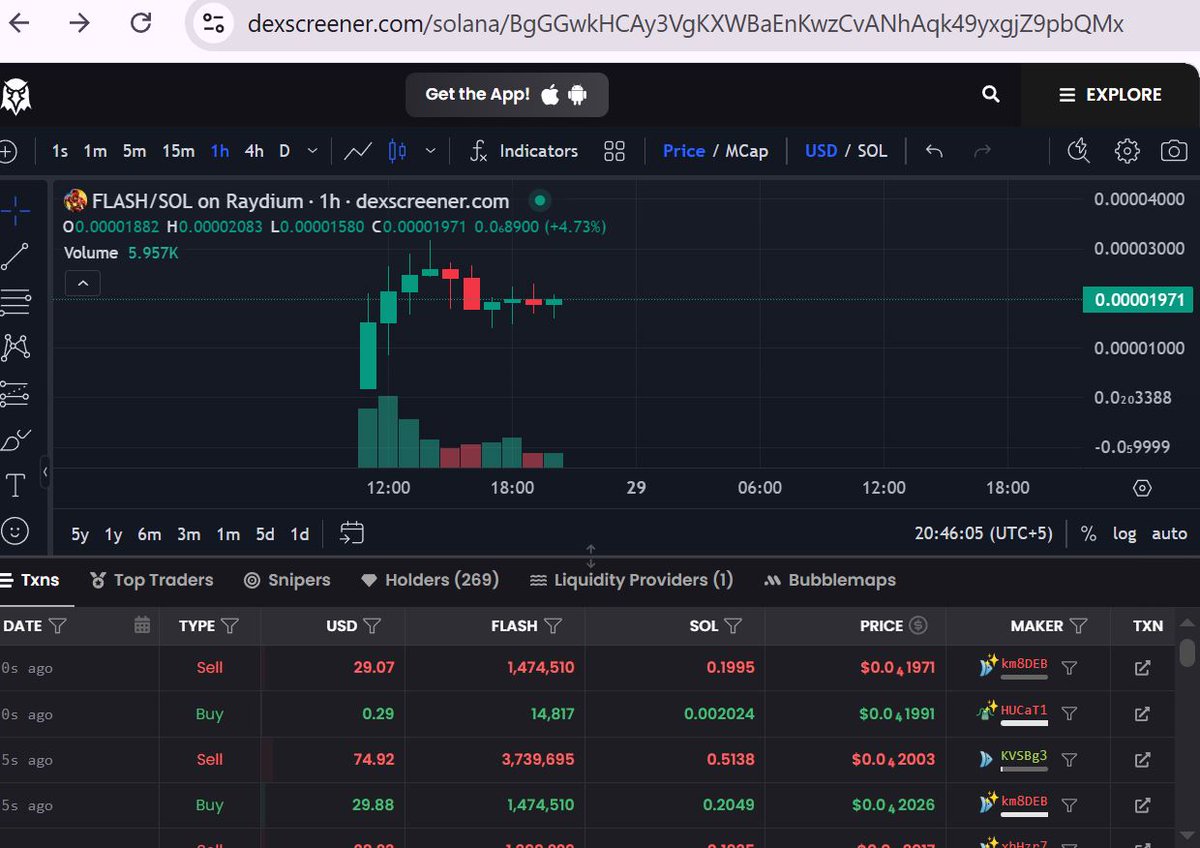This screenshot has height=848, width=1200.
Task: Select the trend line drawing tool
Action: coord(15,256)
